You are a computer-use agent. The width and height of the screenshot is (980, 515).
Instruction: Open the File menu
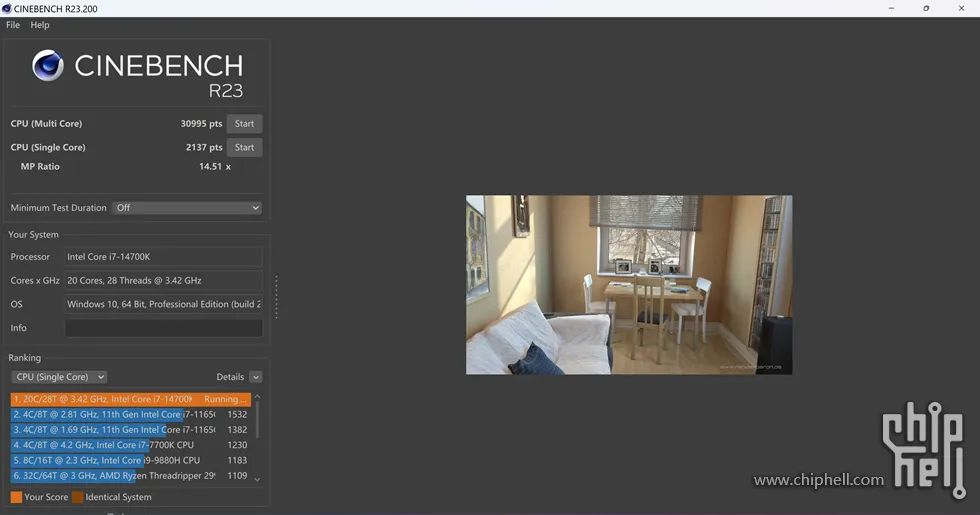click(x=12, y=25)
